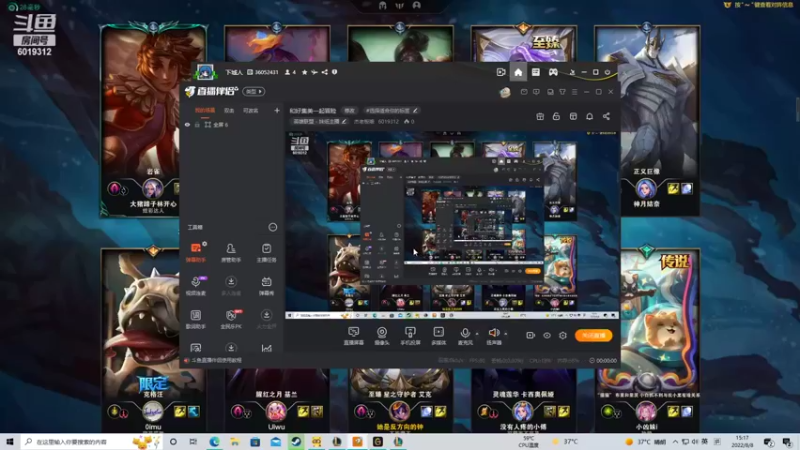Switch to the 我的场景 scene tab
Image resolution: width=800 pixels, height=450 pixels.
[205, 110]
